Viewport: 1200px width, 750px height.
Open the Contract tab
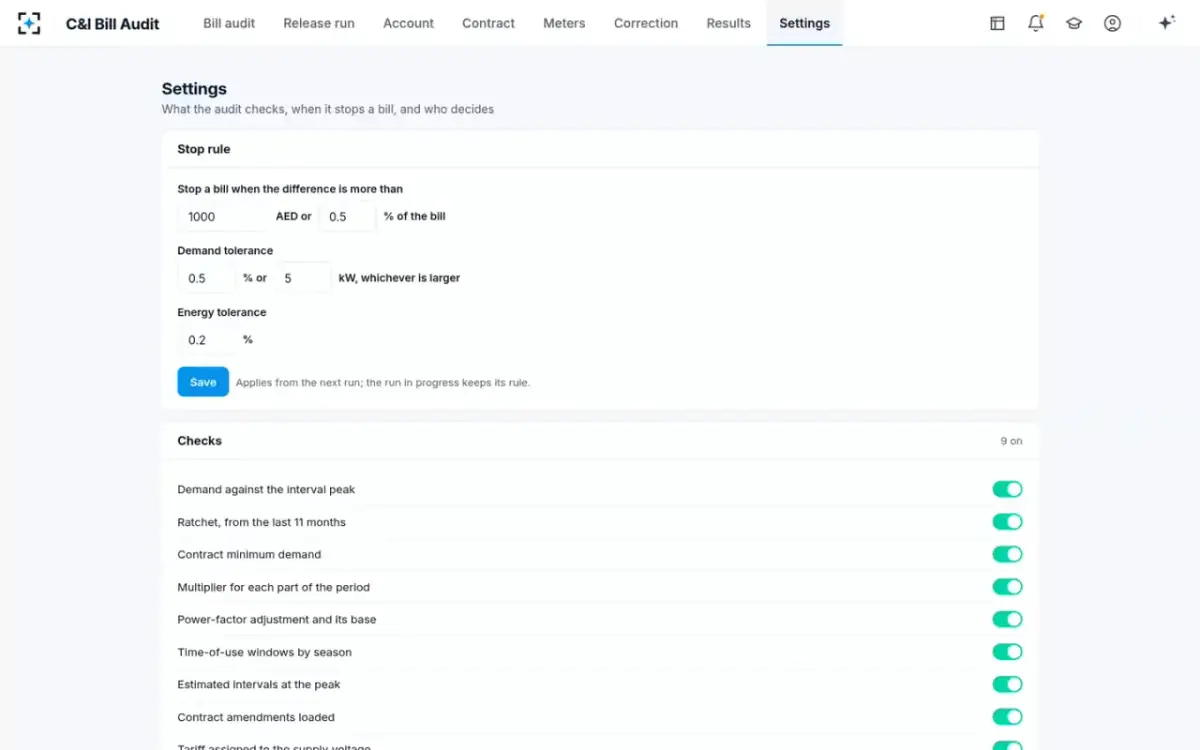point(488,23)
